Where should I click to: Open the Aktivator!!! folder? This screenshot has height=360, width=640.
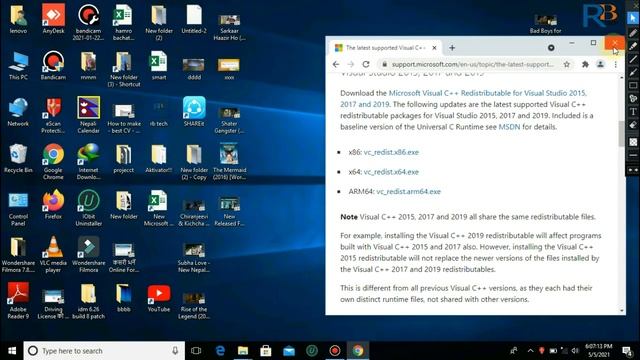[159, 158]
